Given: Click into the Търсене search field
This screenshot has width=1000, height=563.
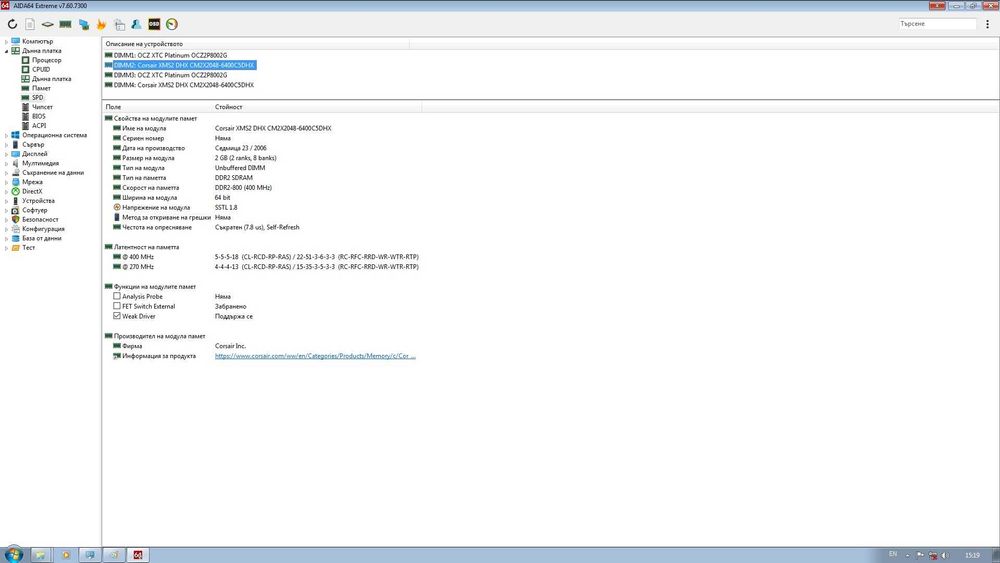Looking at the screenshot, I should pyautogui.click(x=937, y=24).
